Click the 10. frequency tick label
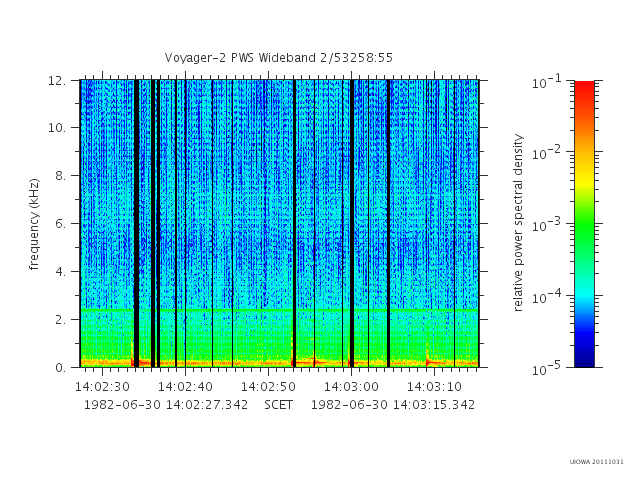The height and width of the screenshot is (480, 640). pos(57,128)
